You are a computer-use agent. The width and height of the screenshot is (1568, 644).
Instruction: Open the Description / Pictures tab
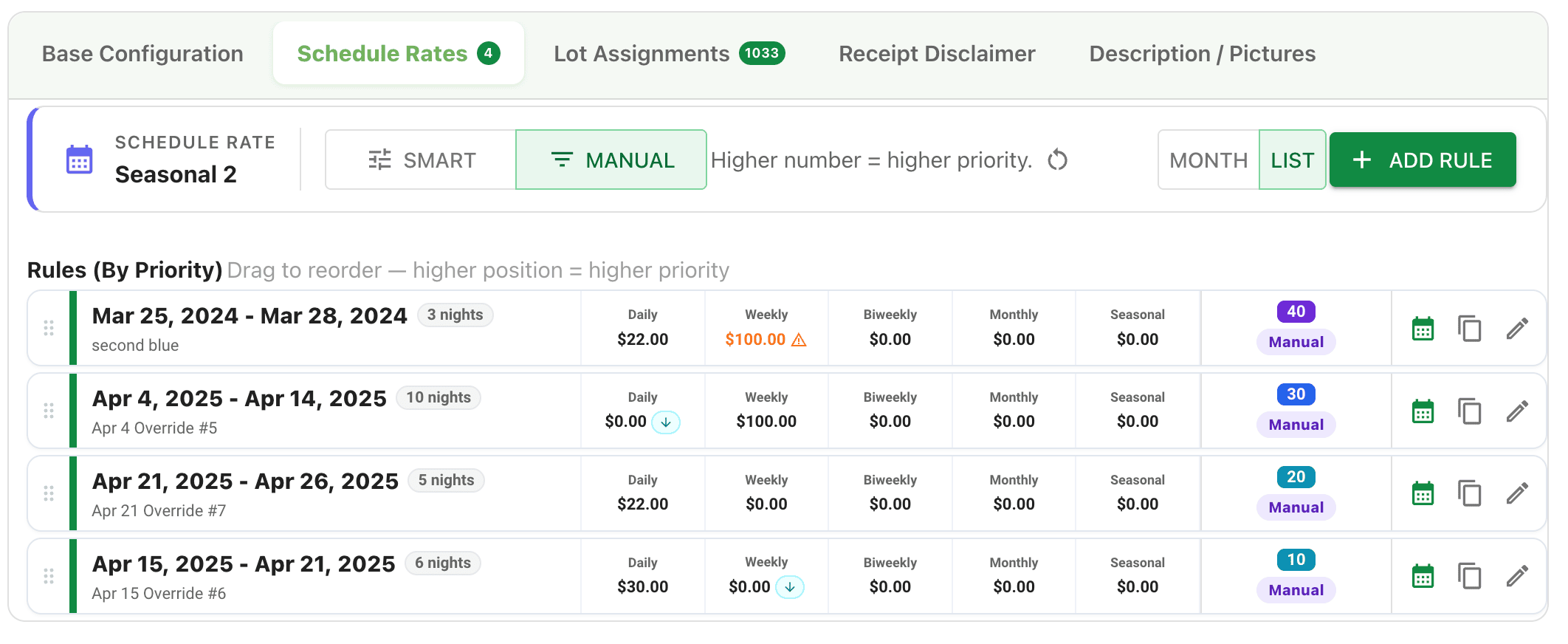click(1203, 53)
